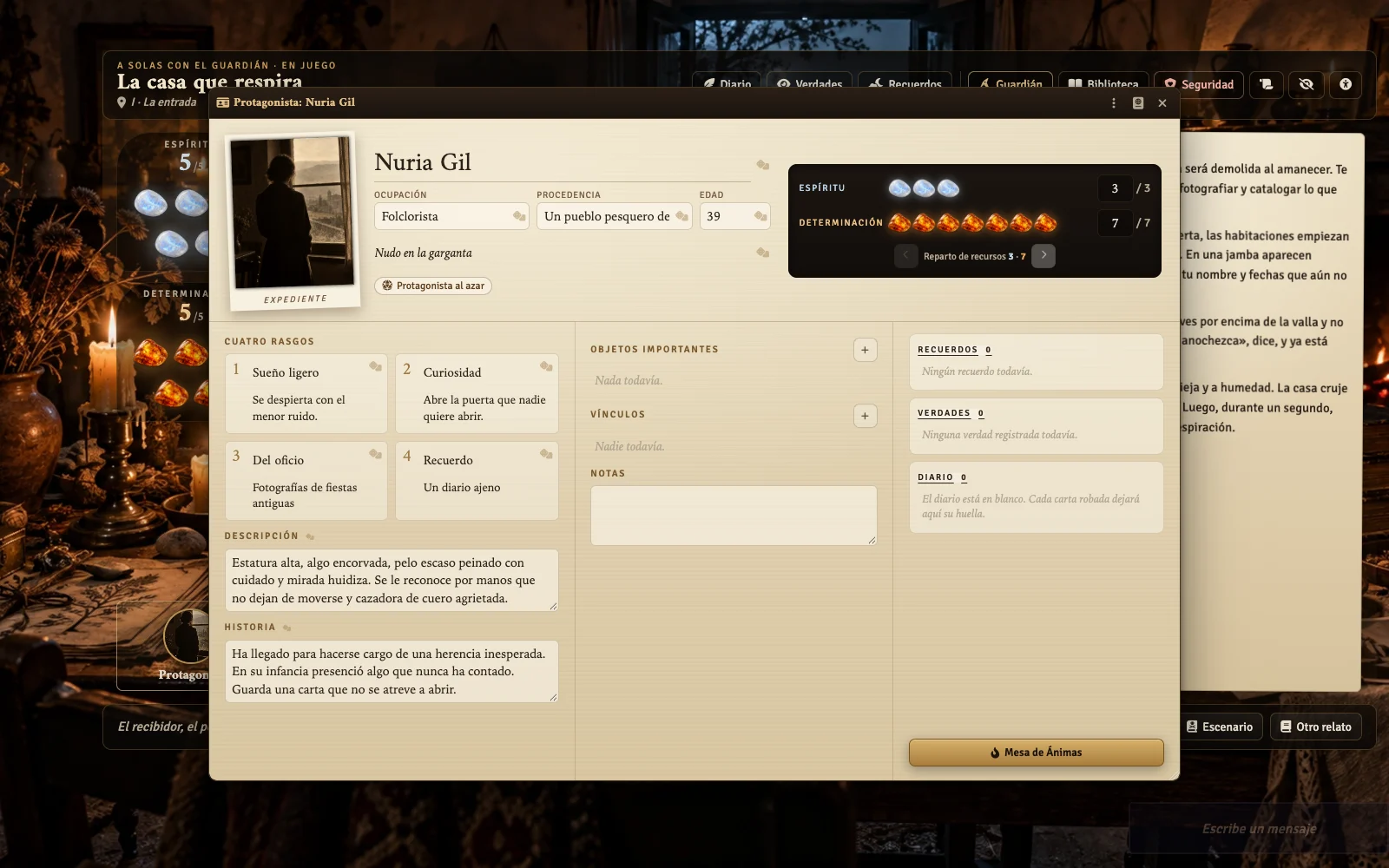Click the Otro relato button
Viewport: 1389px width, 868px height.
tap(1316, 727)
